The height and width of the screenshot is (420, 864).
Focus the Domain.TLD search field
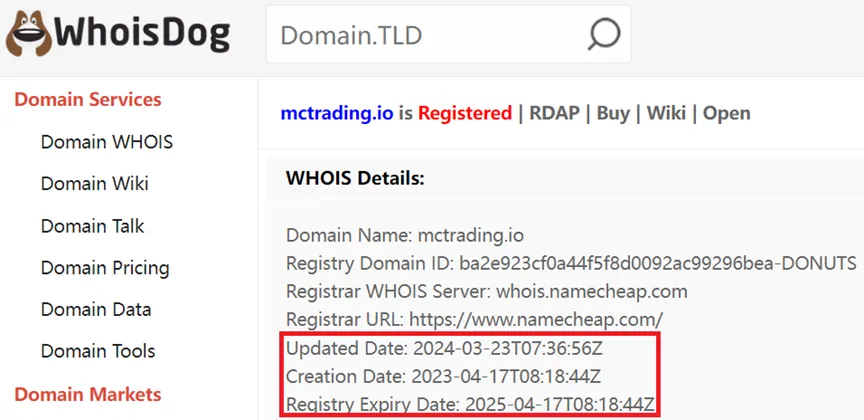click(449, 34)
